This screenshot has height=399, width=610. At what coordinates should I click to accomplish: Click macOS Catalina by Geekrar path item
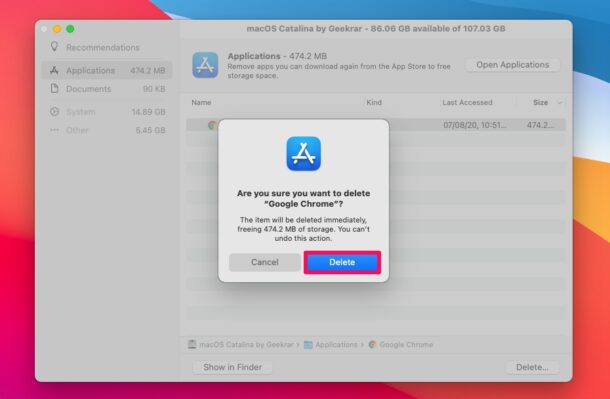coord(246,345)
